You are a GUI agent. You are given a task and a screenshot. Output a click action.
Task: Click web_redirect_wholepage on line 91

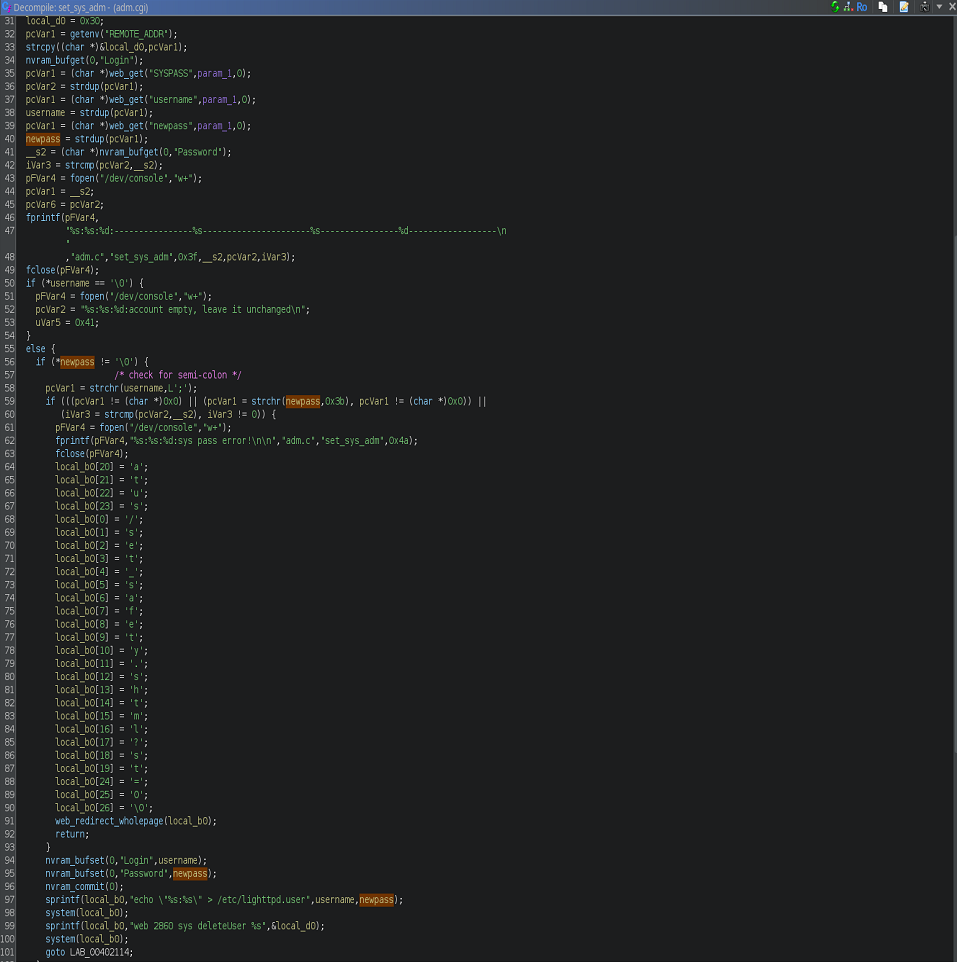pyautogui.click(x=109, y=821)
